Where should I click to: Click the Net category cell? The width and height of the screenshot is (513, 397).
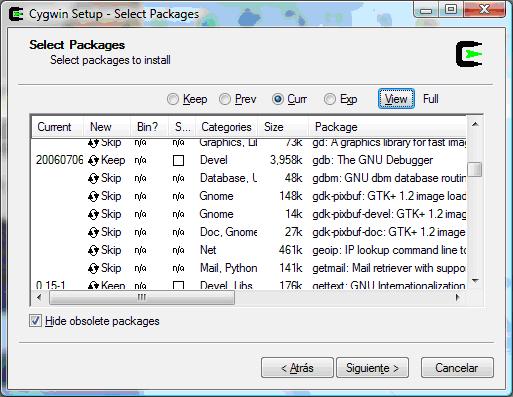[208, 250]
